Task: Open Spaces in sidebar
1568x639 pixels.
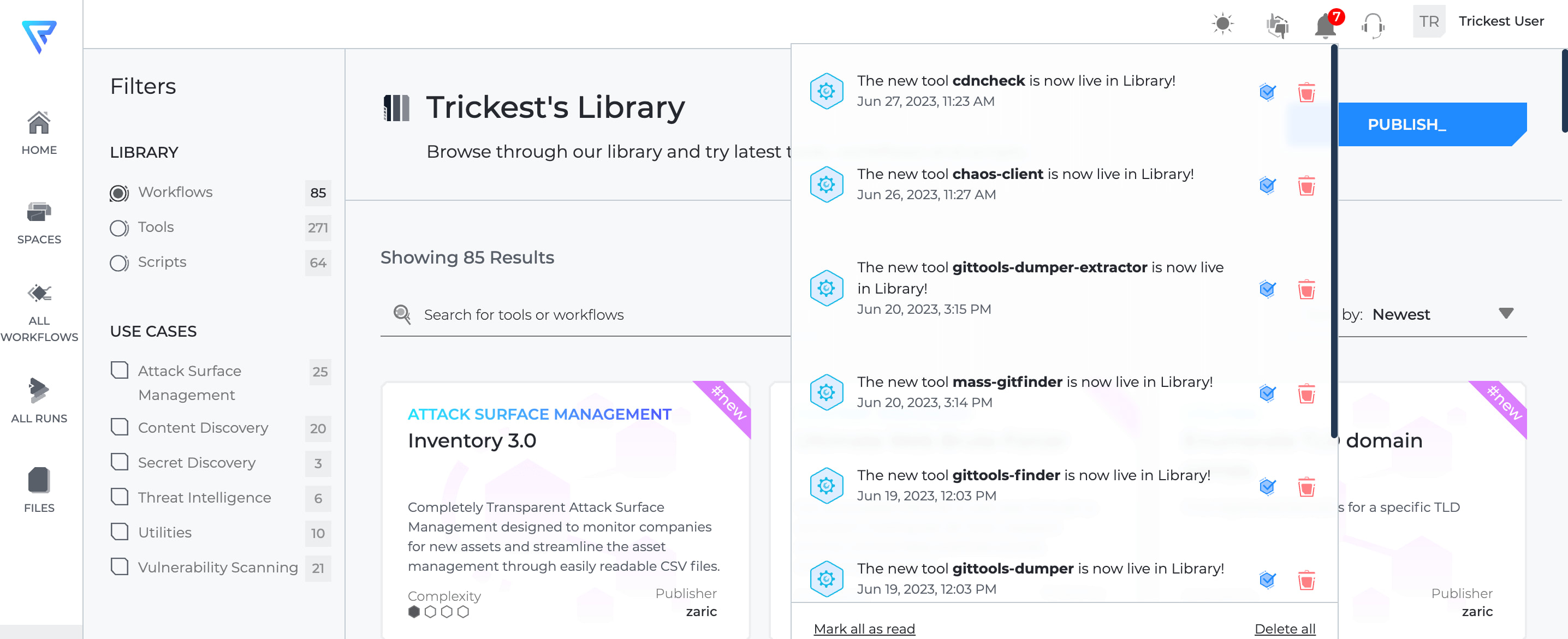Action: [x=39, y=223]
